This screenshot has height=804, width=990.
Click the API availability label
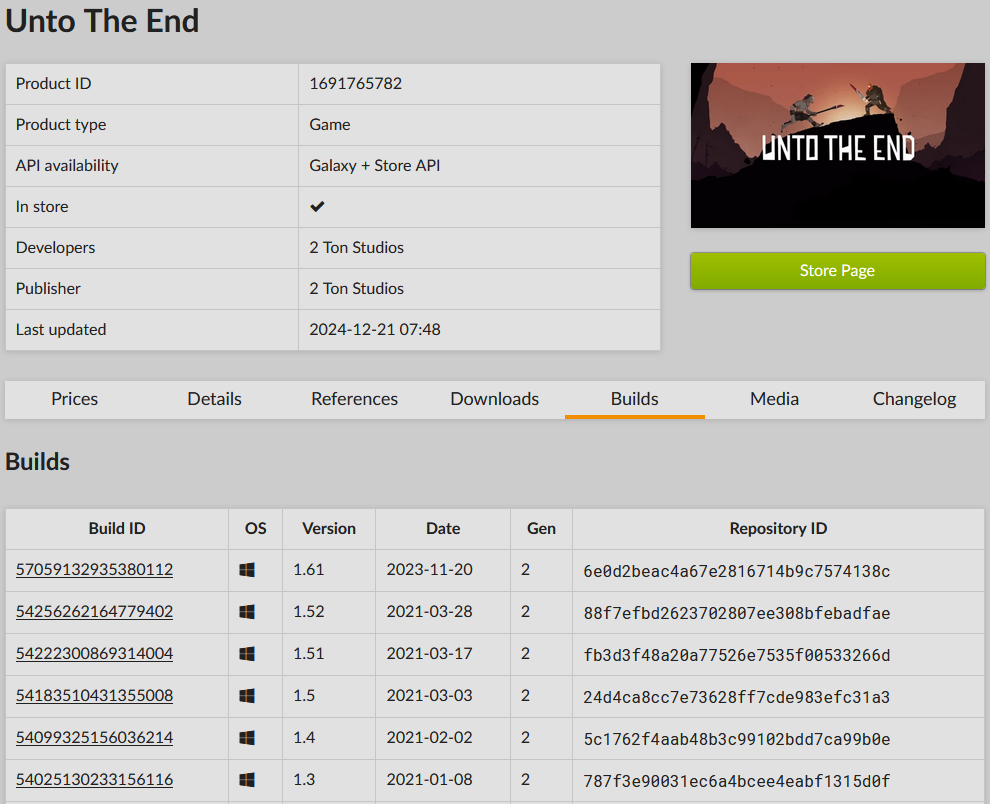coord(67,165)
